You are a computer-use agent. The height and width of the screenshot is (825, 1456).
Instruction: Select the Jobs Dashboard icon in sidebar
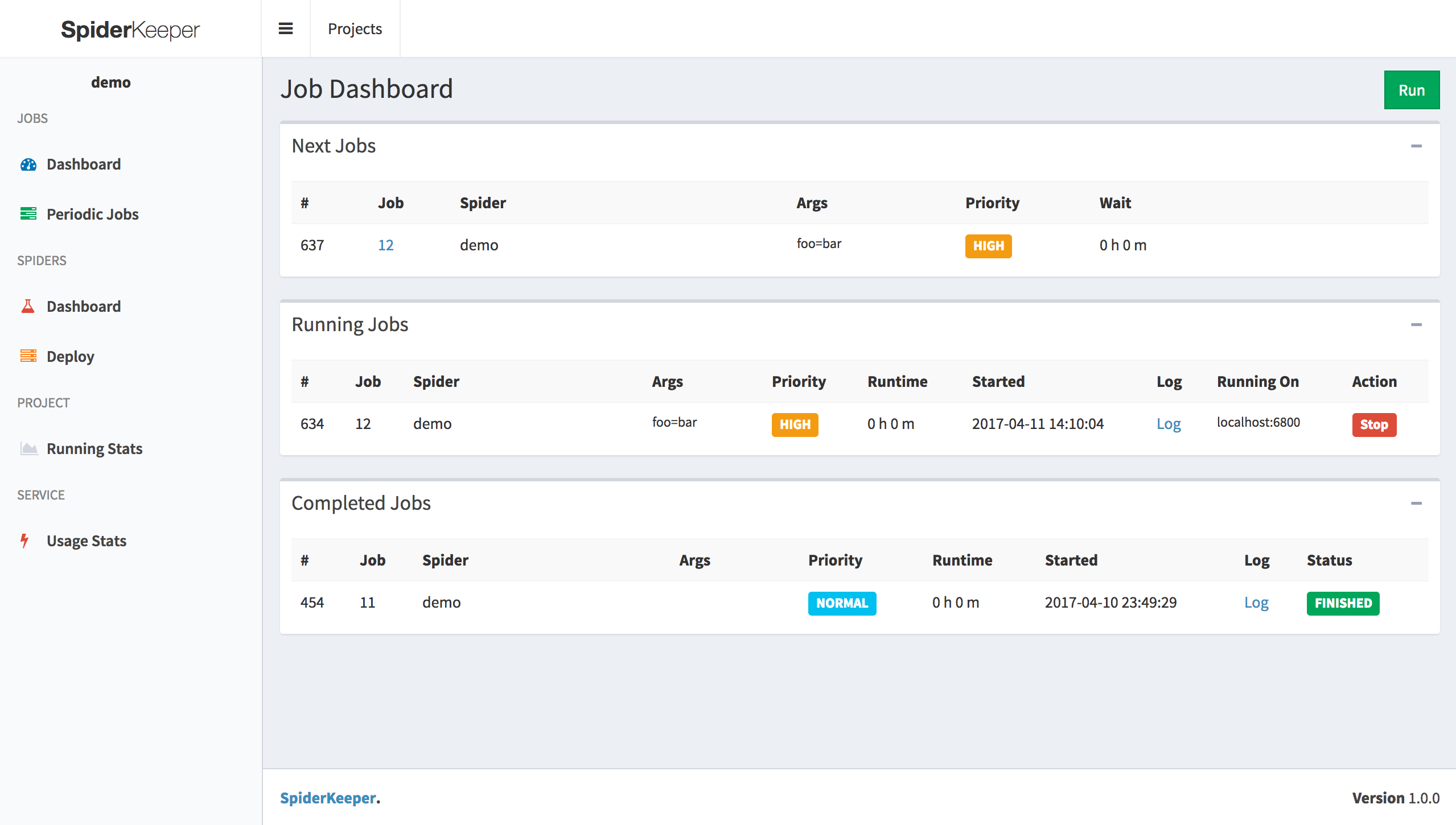(x=28, y=164)
